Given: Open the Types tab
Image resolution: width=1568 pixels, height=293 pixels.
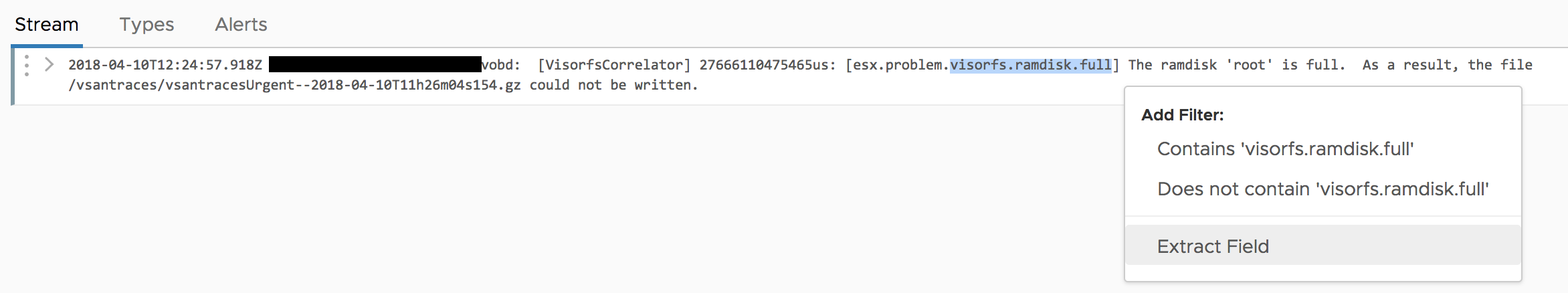Looking at the screenshot, I should pyautogui.click(x=146, y=25).
